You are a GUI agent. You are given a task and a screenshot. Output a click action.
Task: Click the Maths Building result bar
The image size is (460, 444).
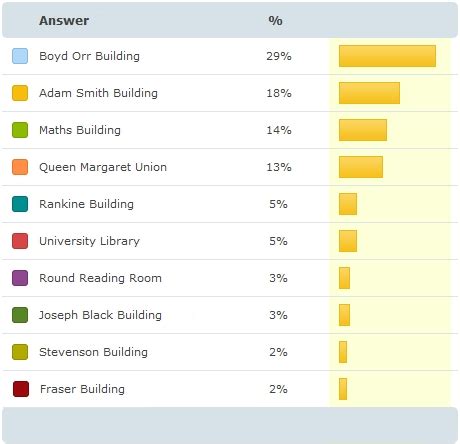[x=363, y=130]
